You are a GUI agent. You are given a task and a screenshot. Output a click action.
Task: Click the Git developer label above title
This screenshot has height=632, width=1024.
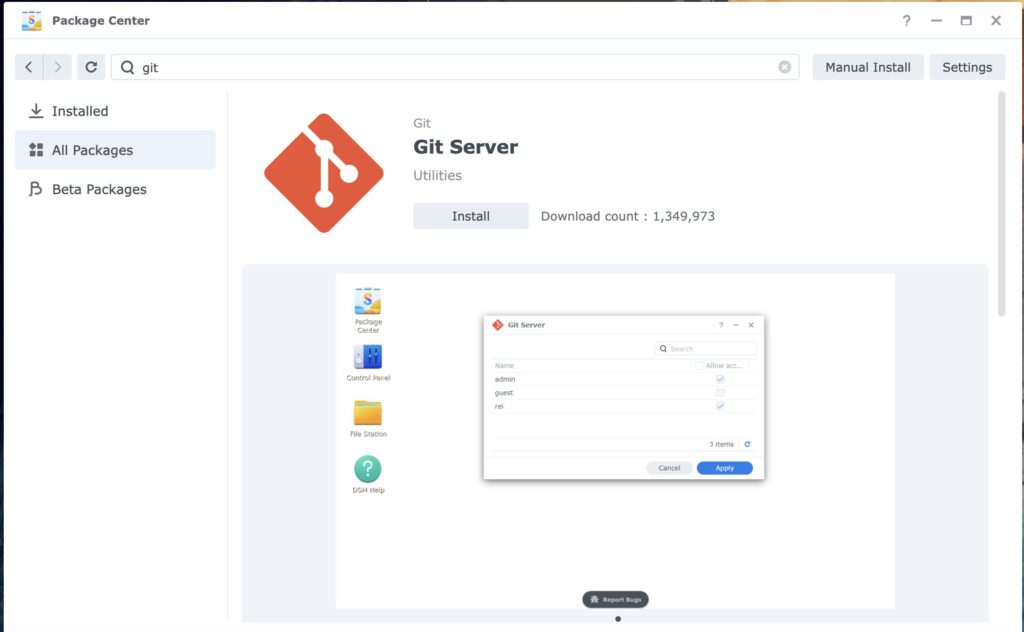point(422,123)
